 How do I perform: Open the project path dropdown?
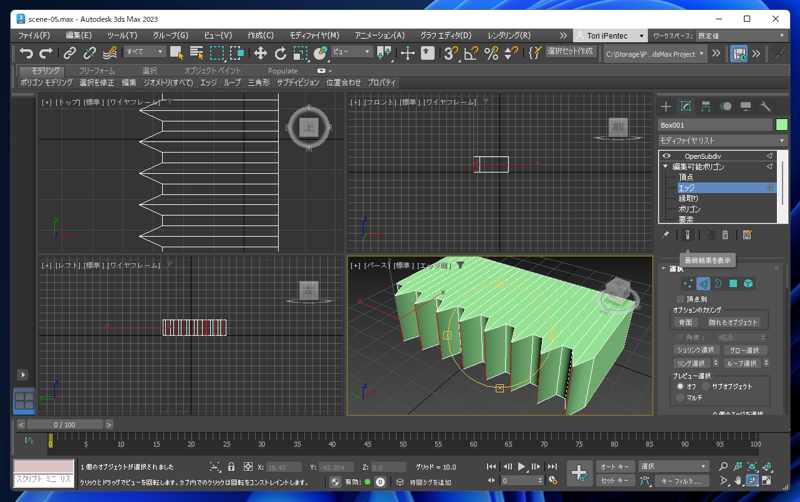point(655,54)
